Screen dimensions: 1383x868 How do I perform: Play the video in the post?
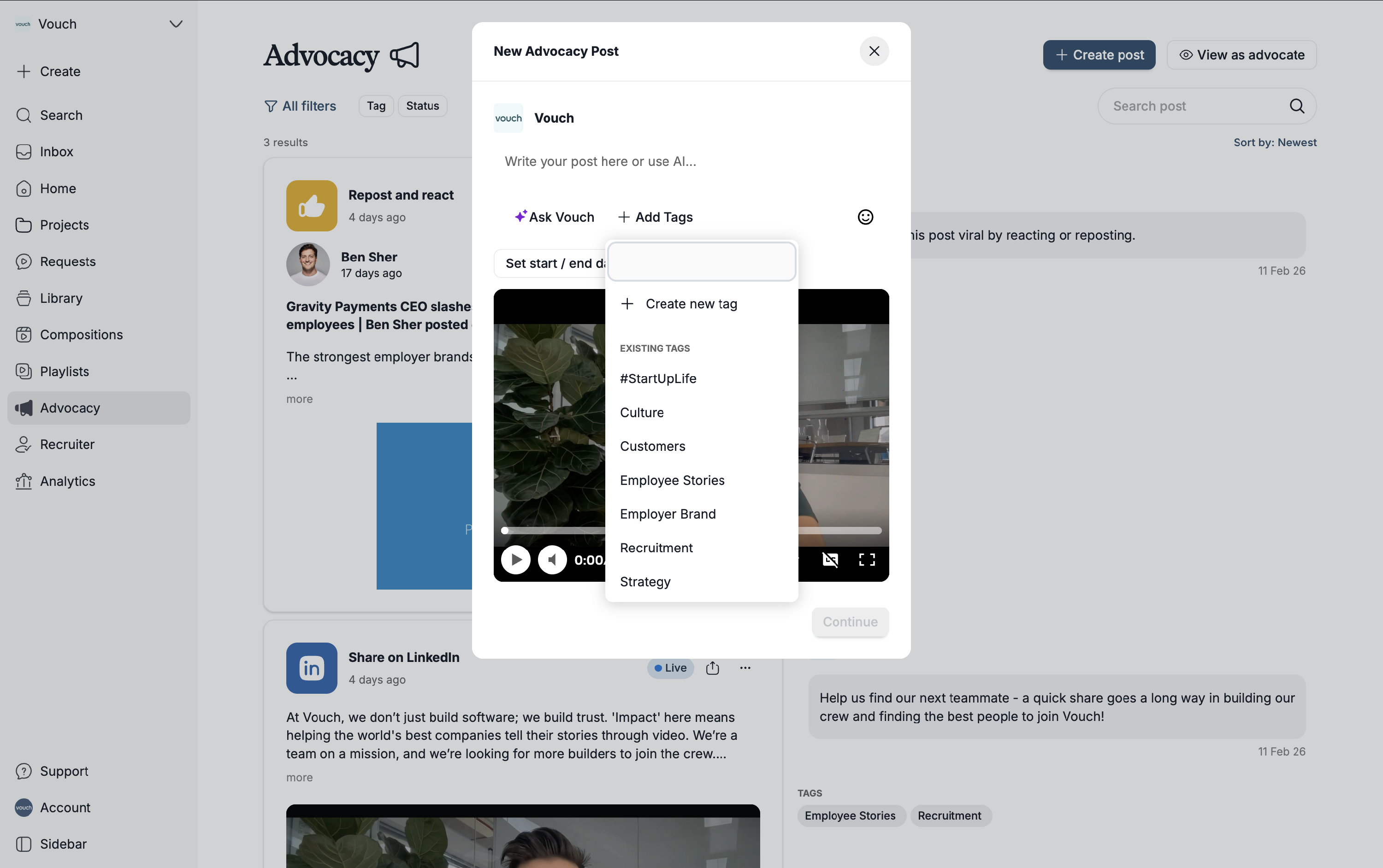tap(515, 560)
